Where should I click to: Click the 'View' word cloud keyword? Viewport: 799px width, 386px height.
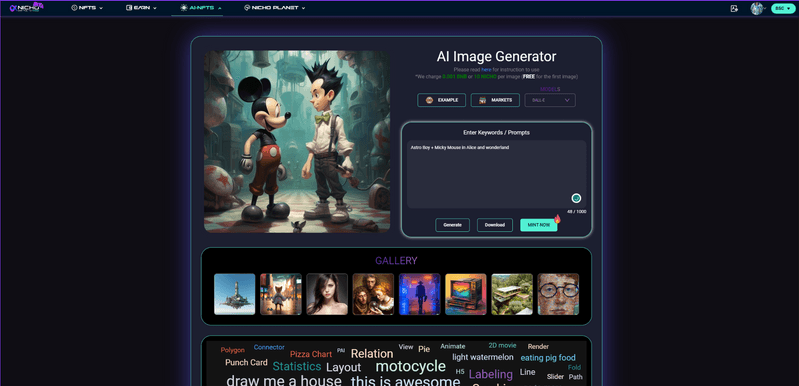click(x=406, y=347)
